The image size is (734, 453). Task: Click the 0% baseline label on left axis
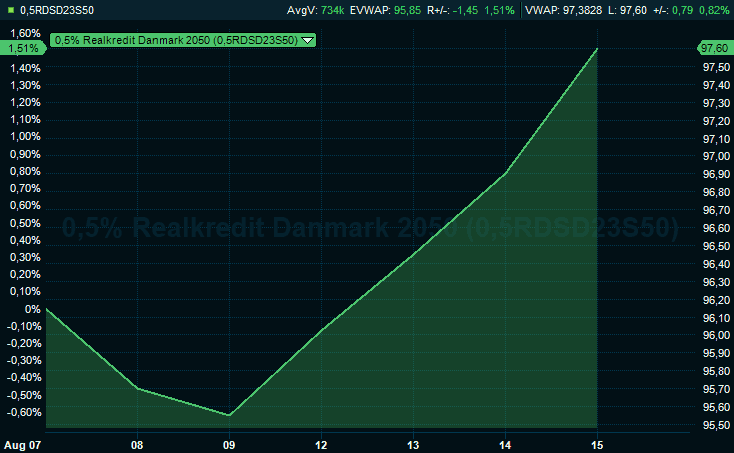coord(34,309)
